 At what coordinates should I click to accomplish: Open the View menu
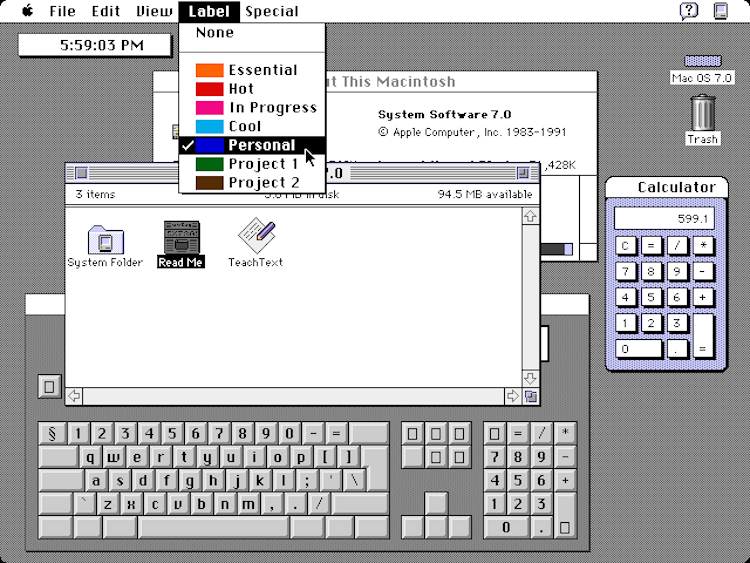coord(154,11)
